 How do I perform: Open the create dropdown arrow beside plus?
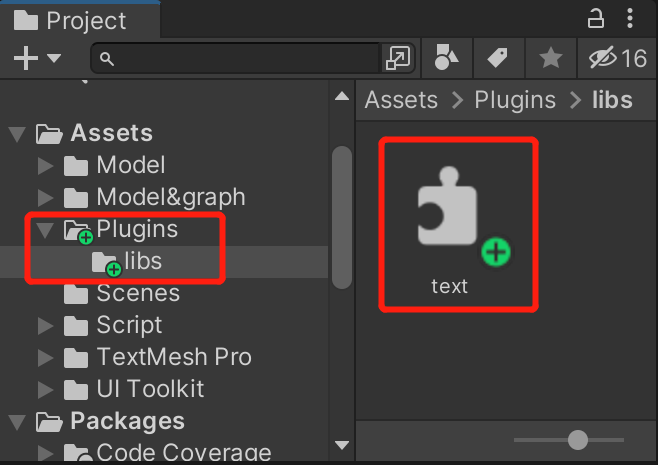54,57
